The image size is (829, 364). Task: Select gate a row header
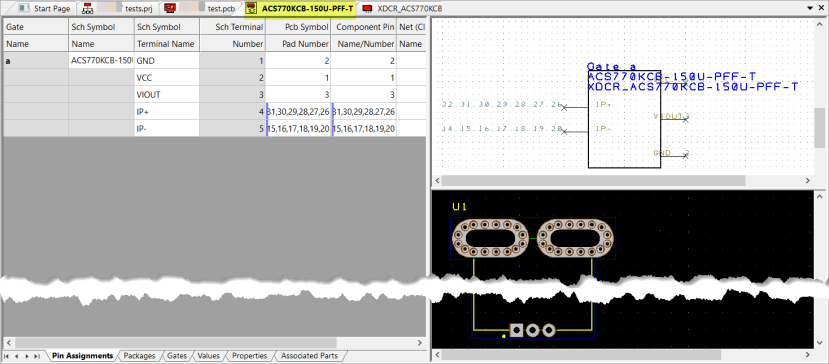[35, 61]
